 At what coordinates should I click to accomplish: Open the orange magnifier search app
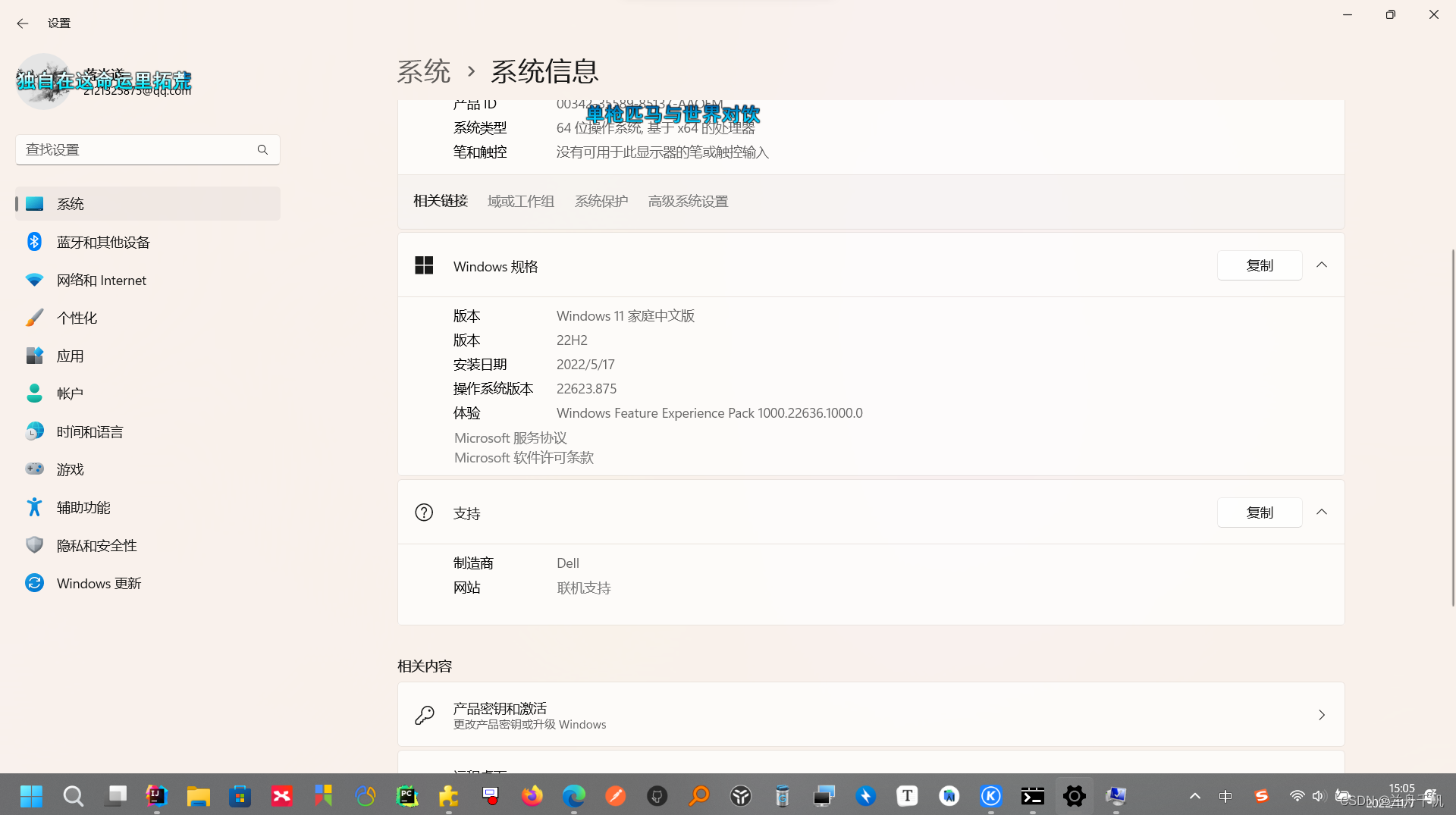[699, 796]
